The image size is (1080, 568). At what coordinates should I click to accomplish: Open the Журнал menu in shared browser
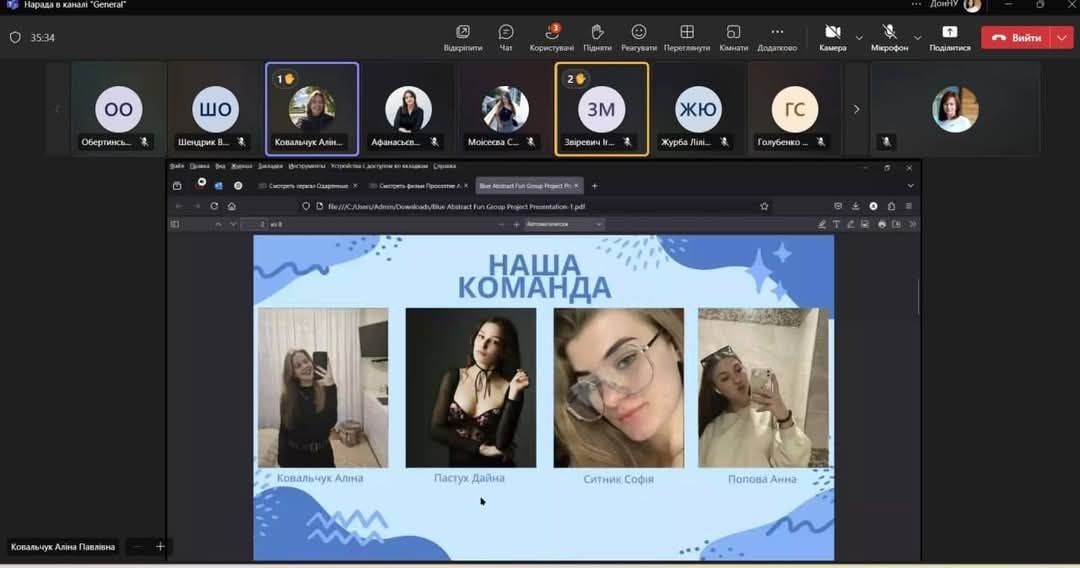click(x=242, y=166)
